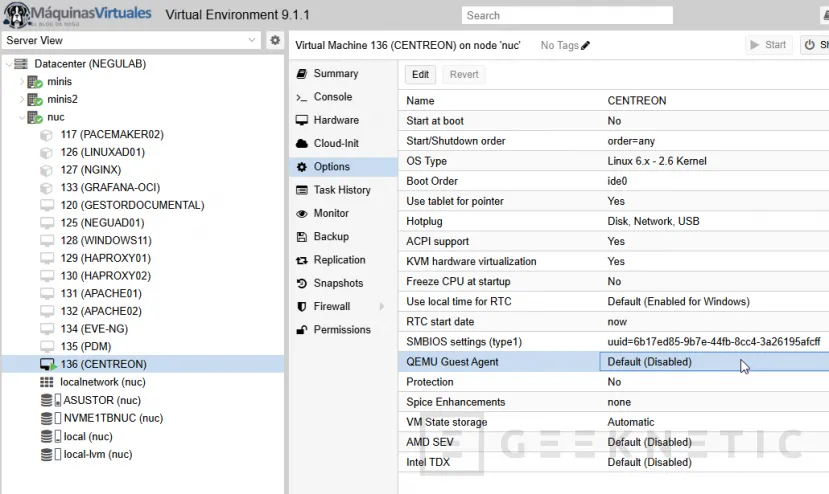Click the Summary book icon
This screenshot has width=829, height=494.
pos(301,74)
